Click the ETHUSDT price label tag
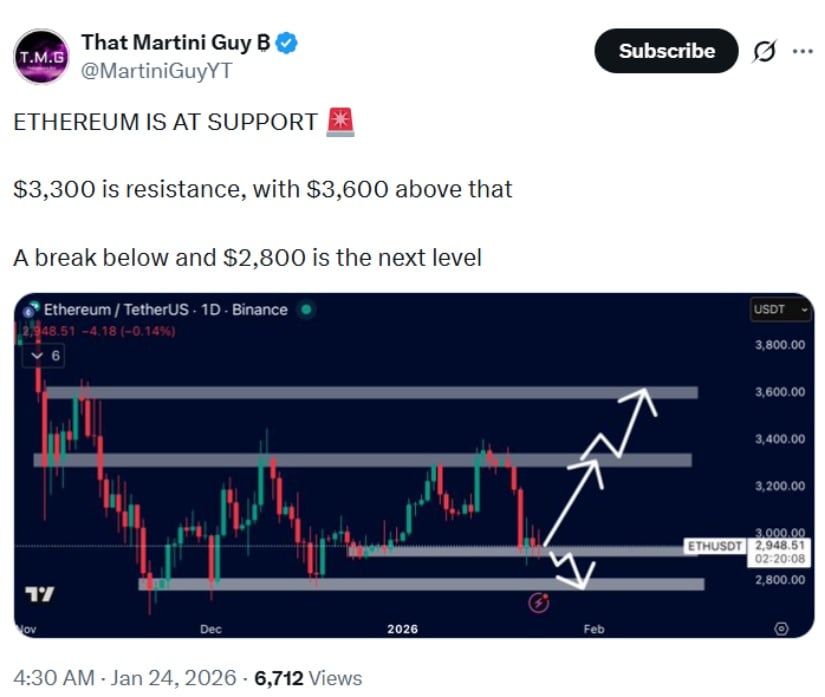Screen dimensions: 825x697 click(x=715, y=547)
